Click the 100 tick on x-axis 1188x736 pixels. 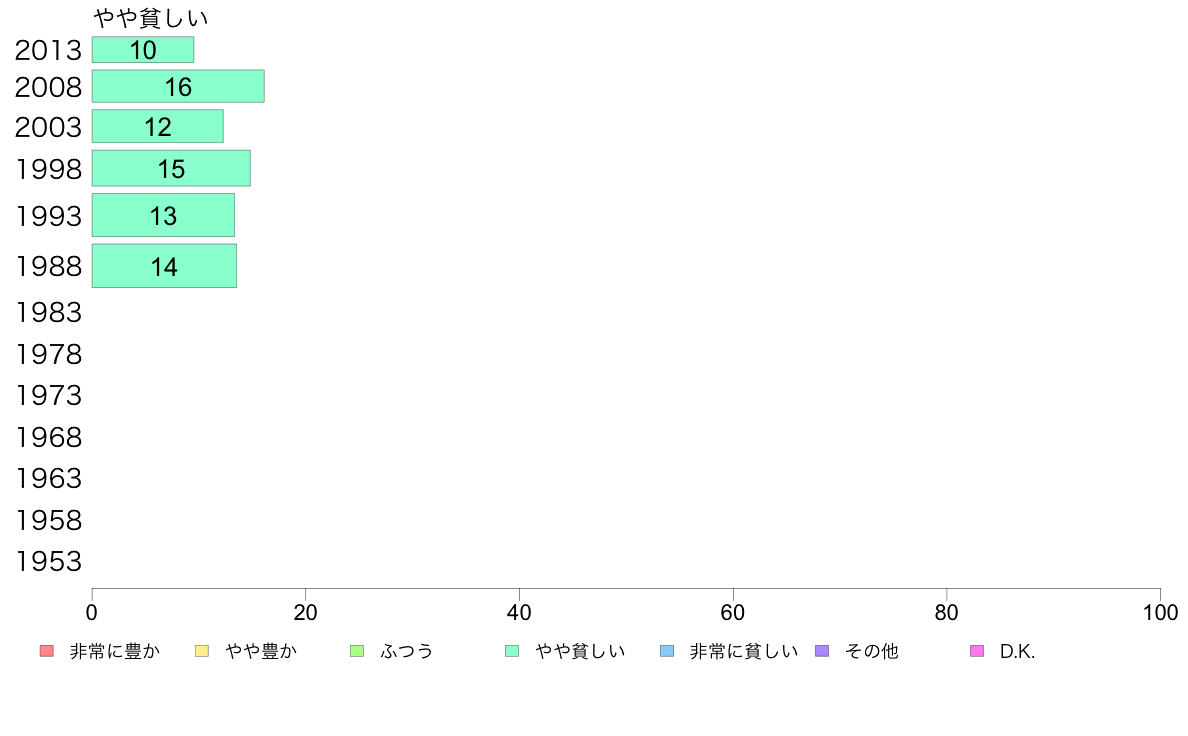(x=1160, y=612)
